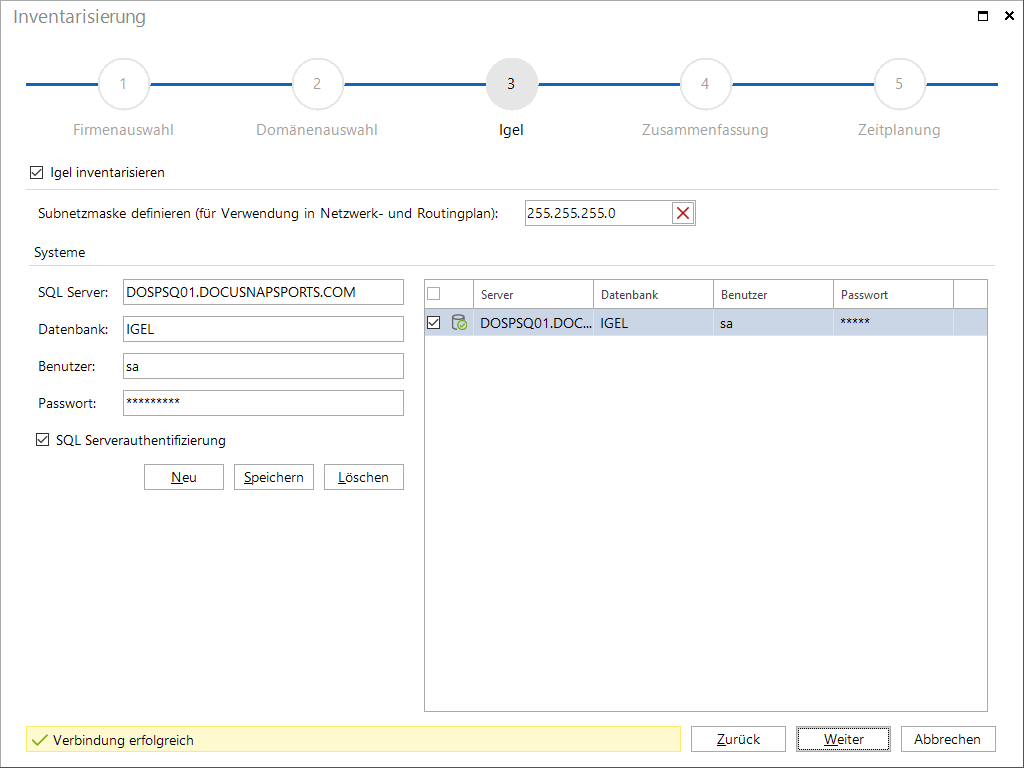
Task: Jump to step 5 circle Zeitplanung
Action: click(899, 84)
